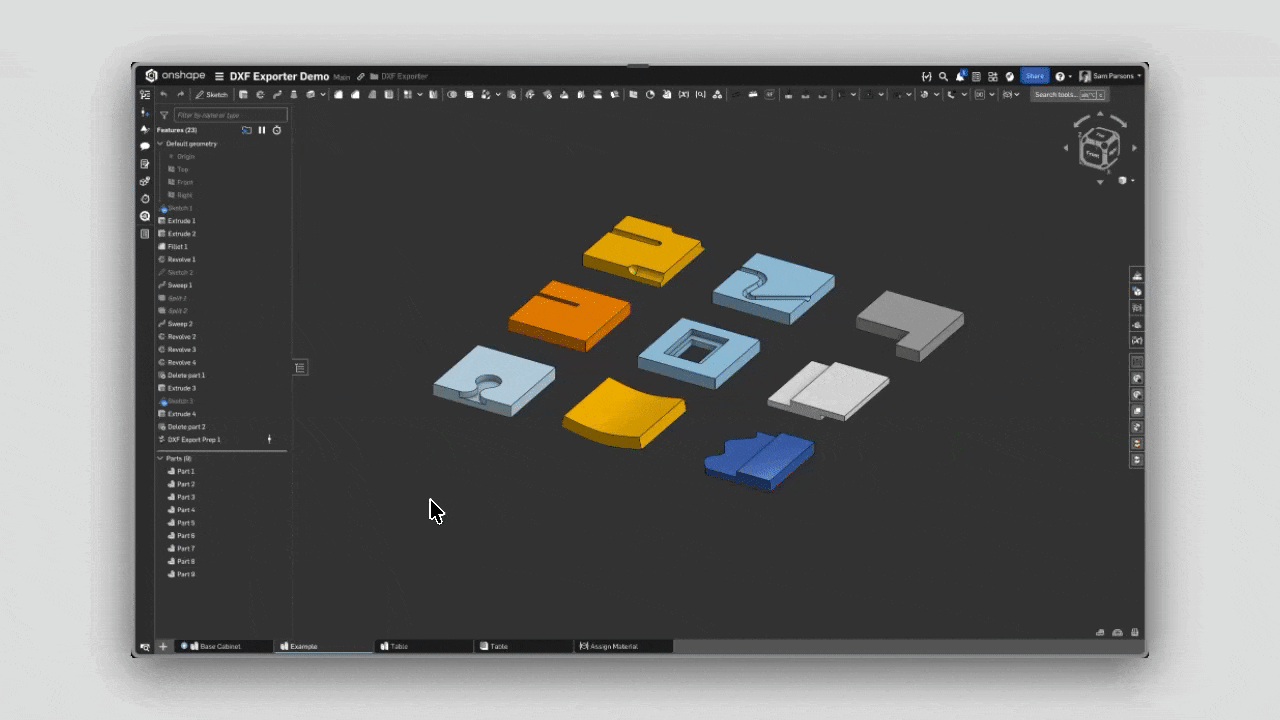Open Sam Parsons account menu
This screenshot has width=1280, height=720.
click(1110, 76)
